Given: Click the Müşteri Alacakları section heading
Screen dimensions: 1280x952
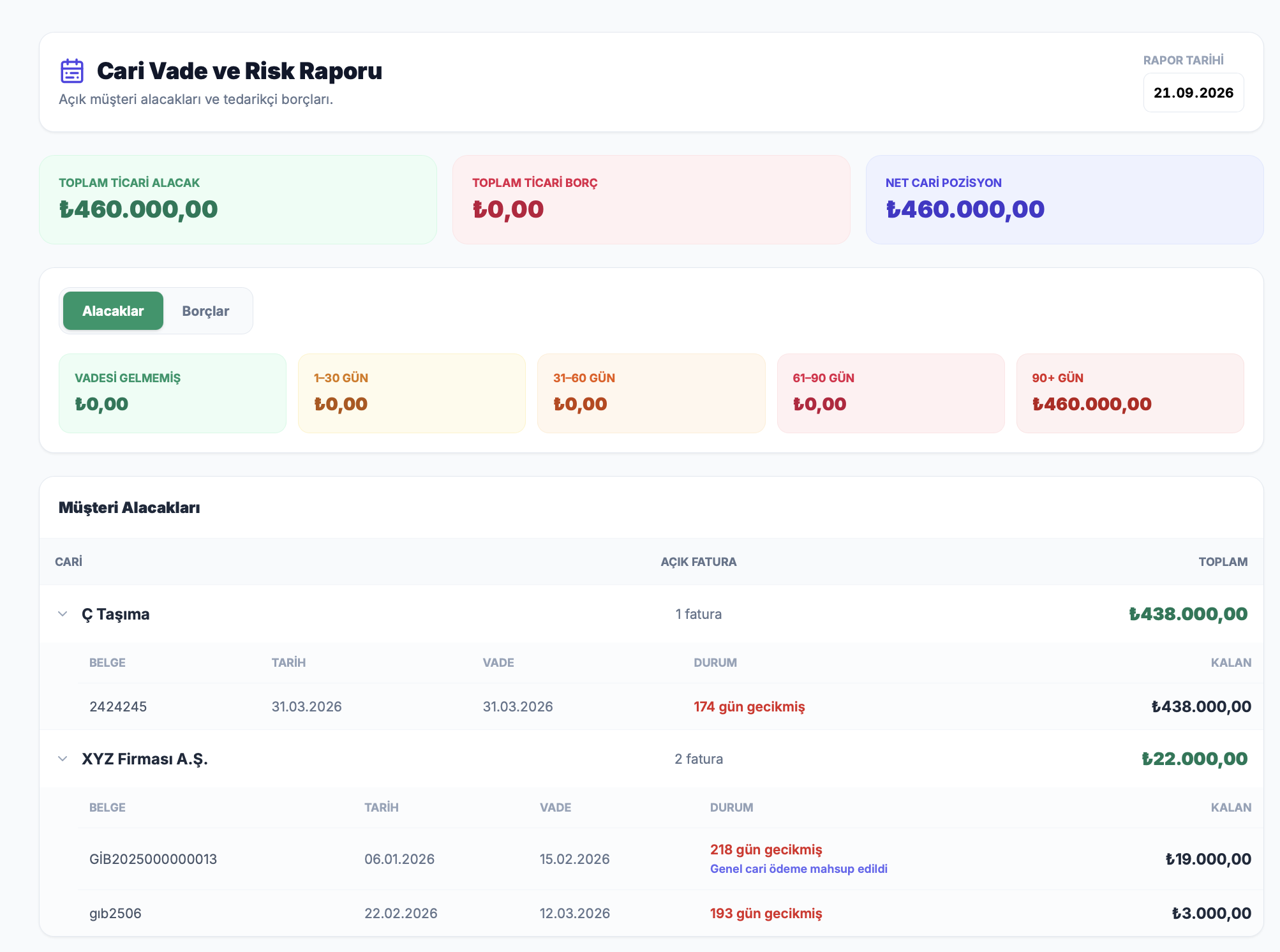Looking at the screenshot, I should point(130,507).
